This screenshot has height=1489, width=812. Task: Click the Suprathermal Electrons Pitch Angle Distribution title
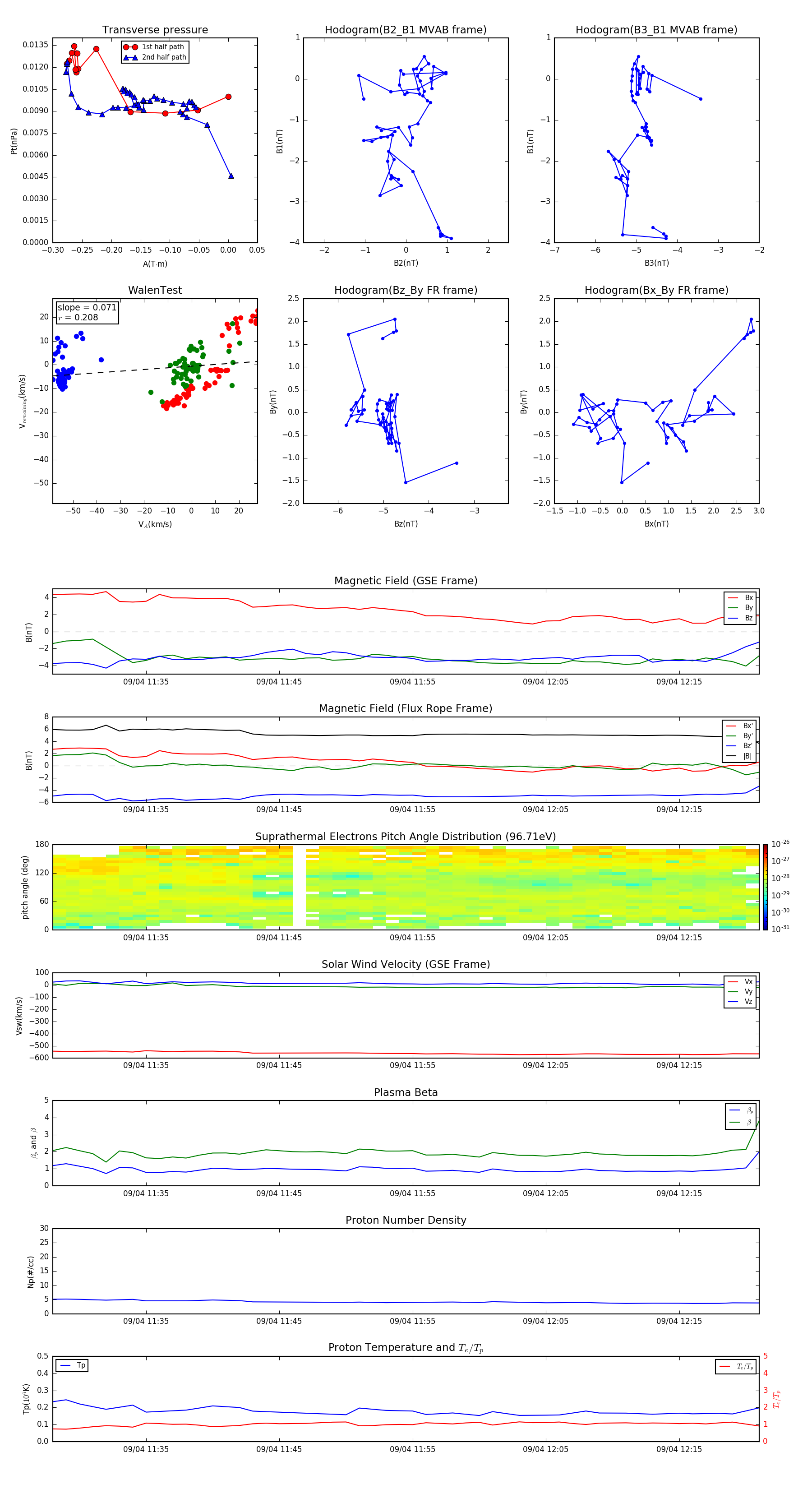coord(406,837)
